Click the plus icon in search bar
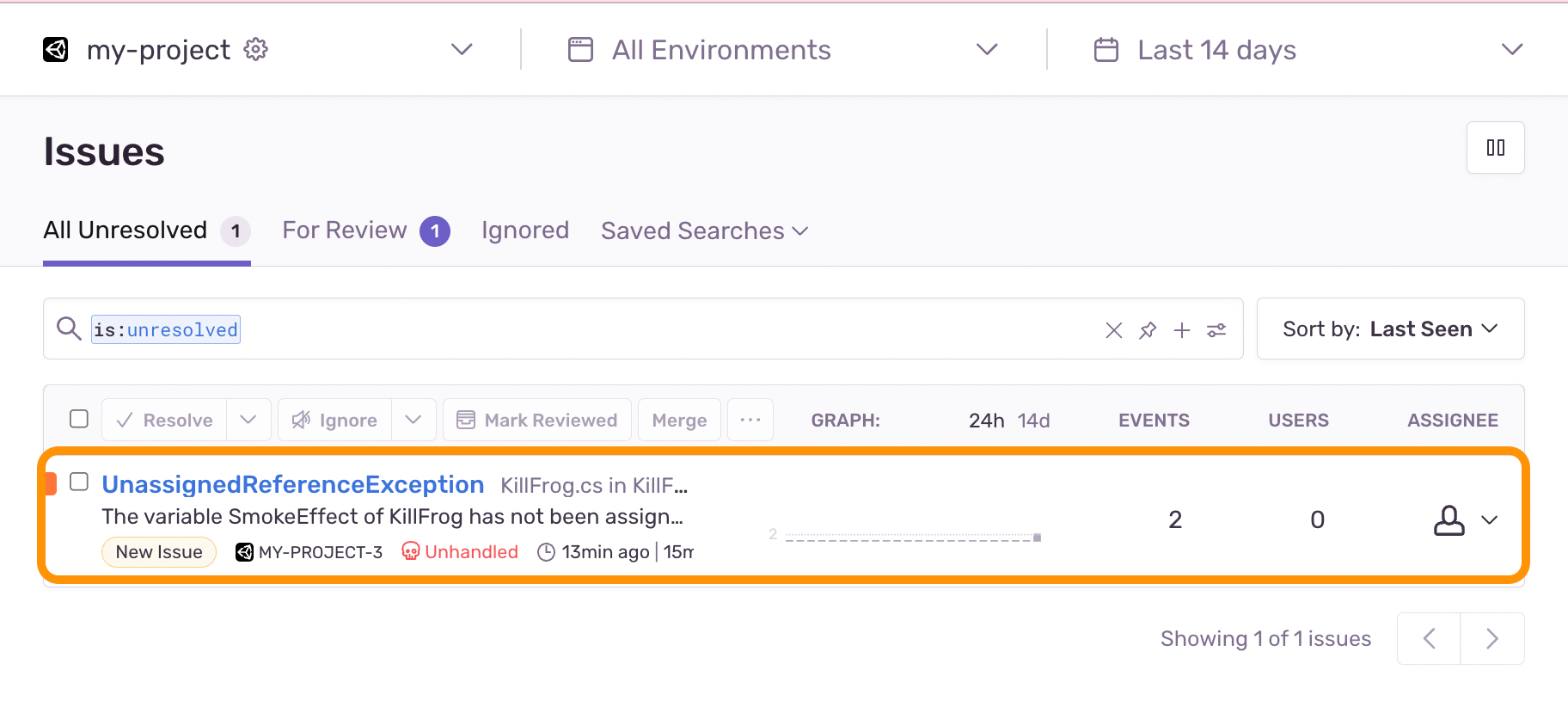The image size is (1568, 719). [x=1182, y=330]
